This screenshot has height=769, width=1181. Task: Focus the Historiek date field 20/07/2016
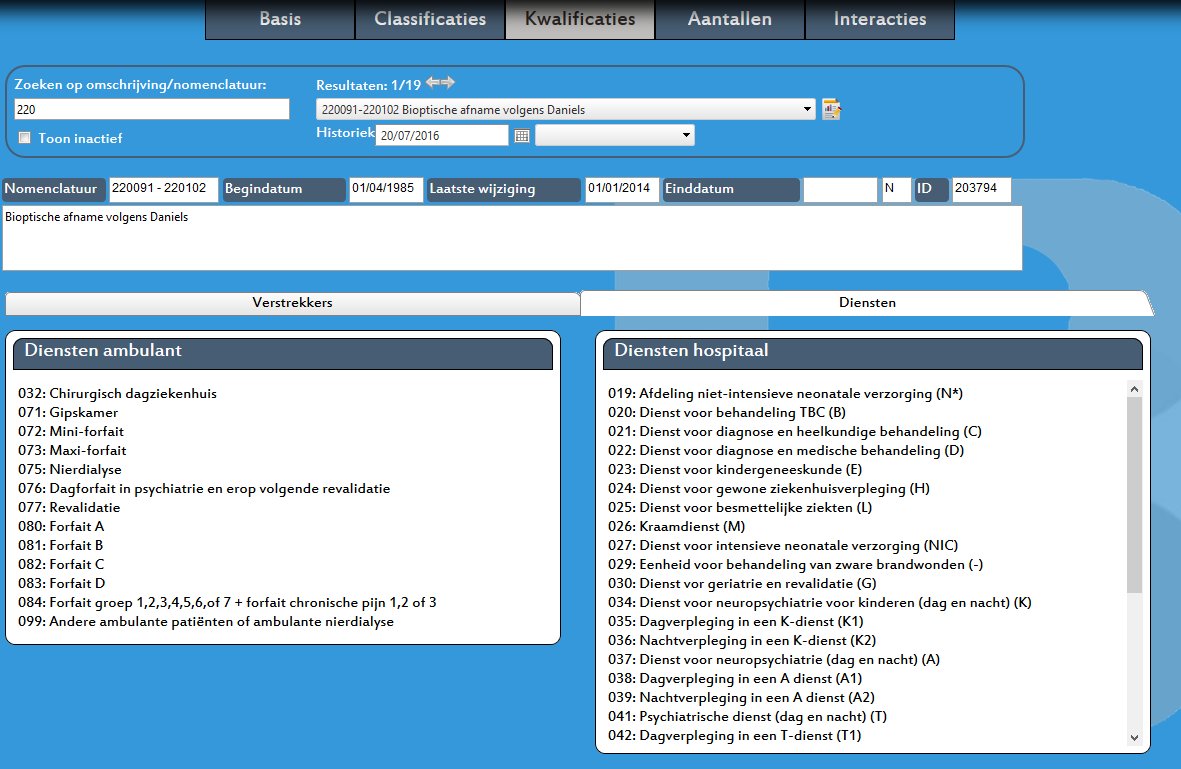[442, 136]
